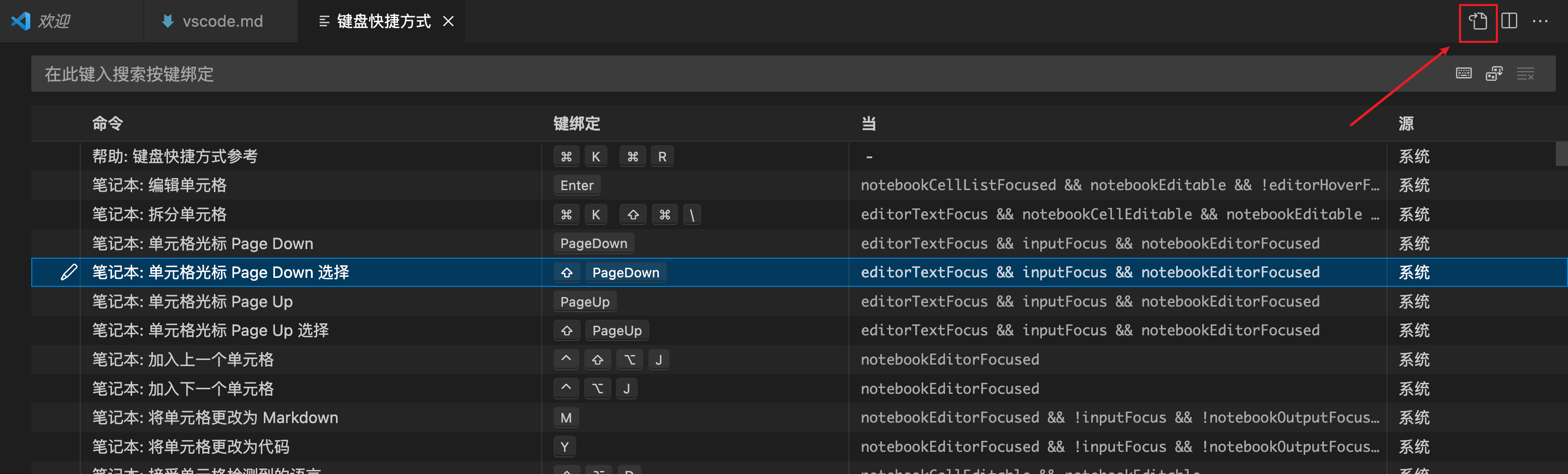Sort keybindings by precedence icon
The image size is (1568, 474).
pyautogui.click(x=1494, y=74)
